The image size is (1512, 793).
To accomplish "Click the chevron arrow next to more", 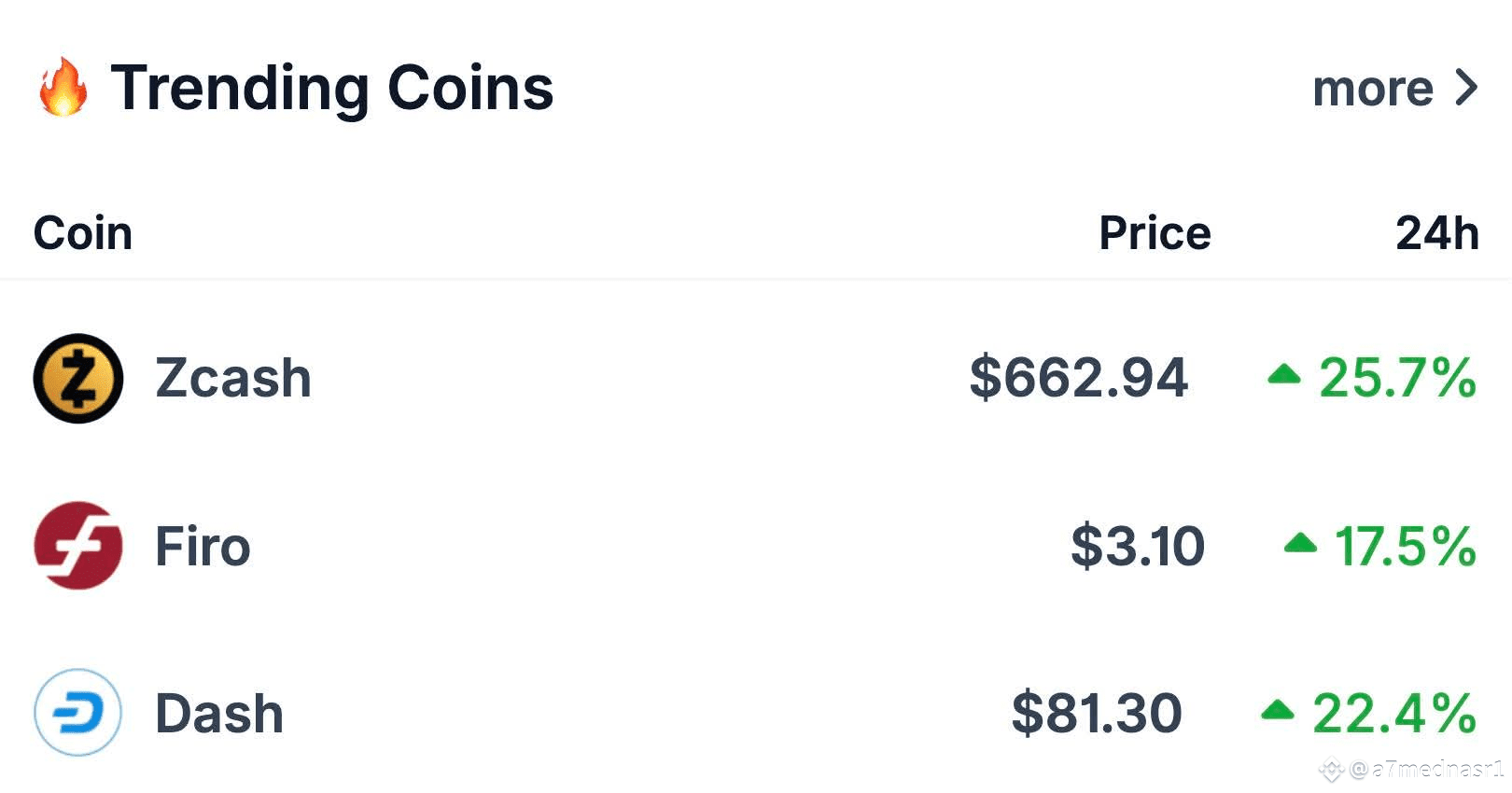I will [x=1467, y=88].
